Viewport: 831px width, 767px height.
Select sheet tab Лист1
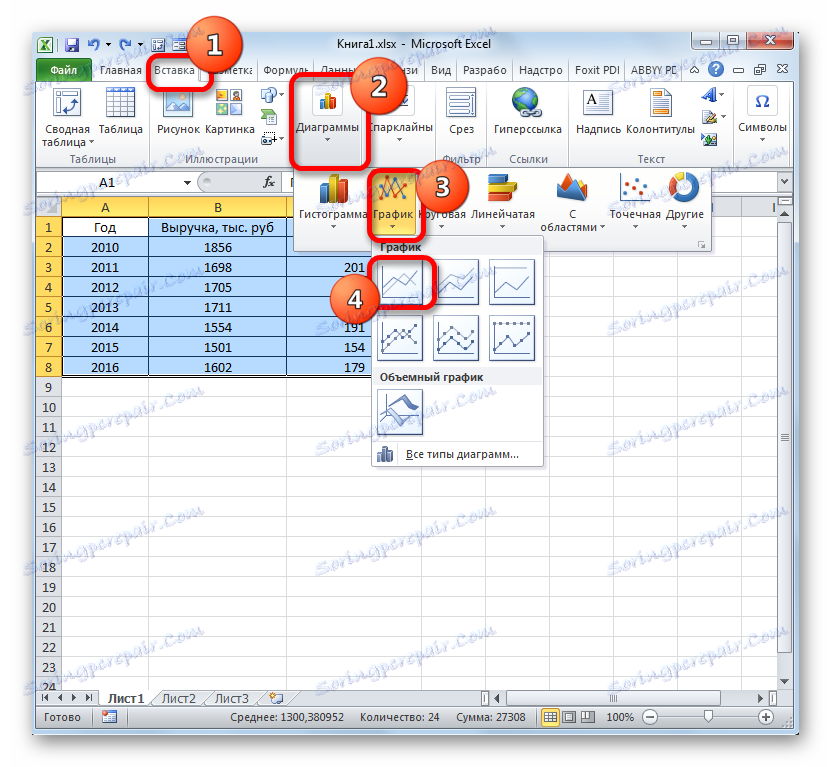pyautogui.click(x=126, y=699)
